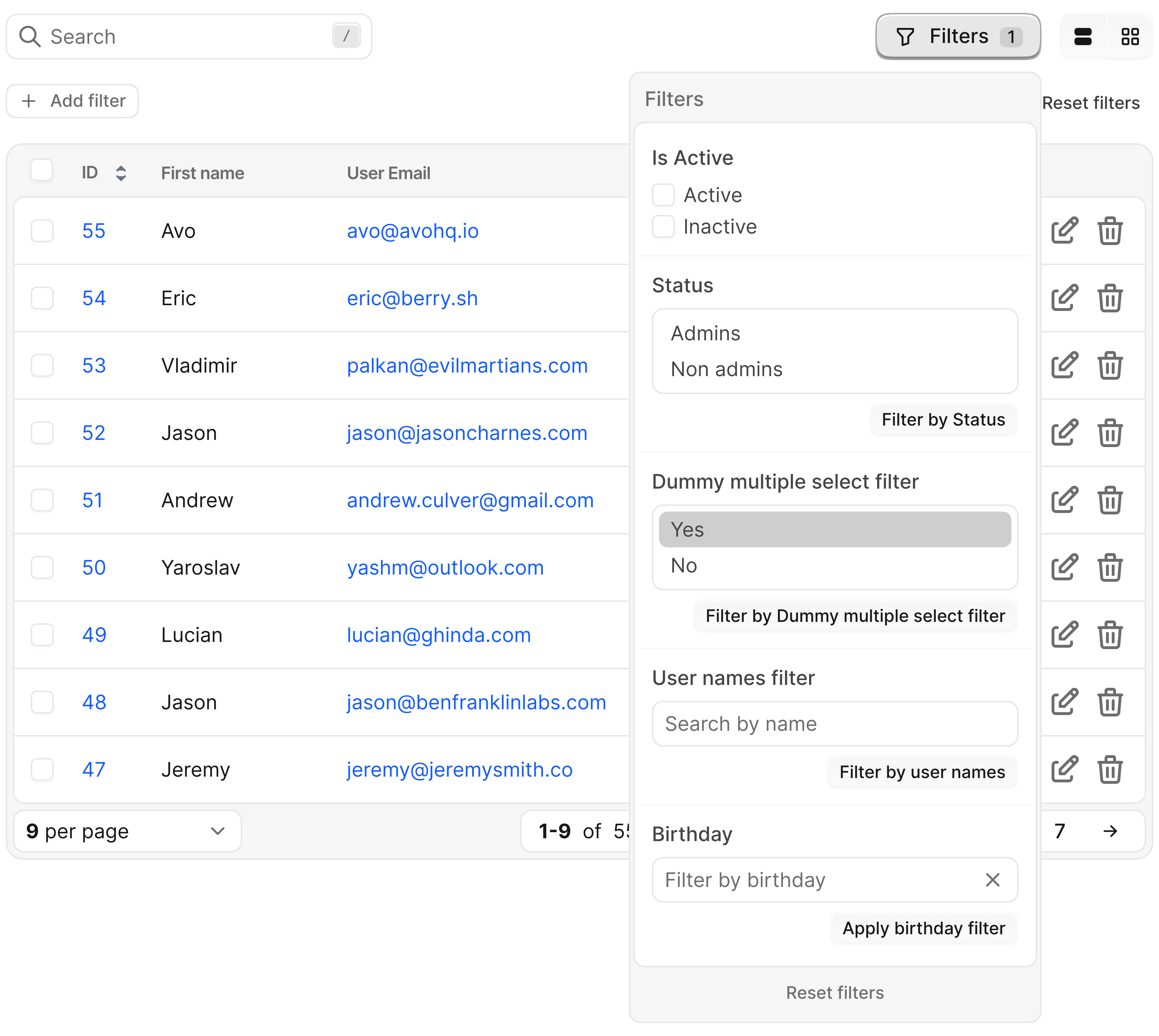Go to next page arrow
The height and width of the screenshot is (1036, 1159).
1110,831
